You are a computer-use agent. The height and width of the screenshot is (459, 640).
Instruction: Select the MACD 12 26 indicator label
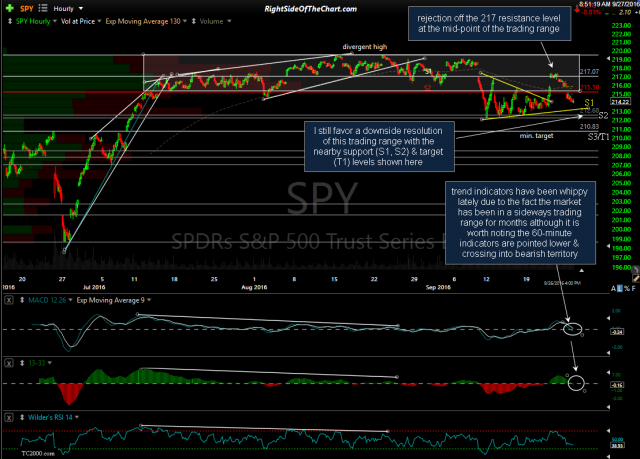[47, 300]
